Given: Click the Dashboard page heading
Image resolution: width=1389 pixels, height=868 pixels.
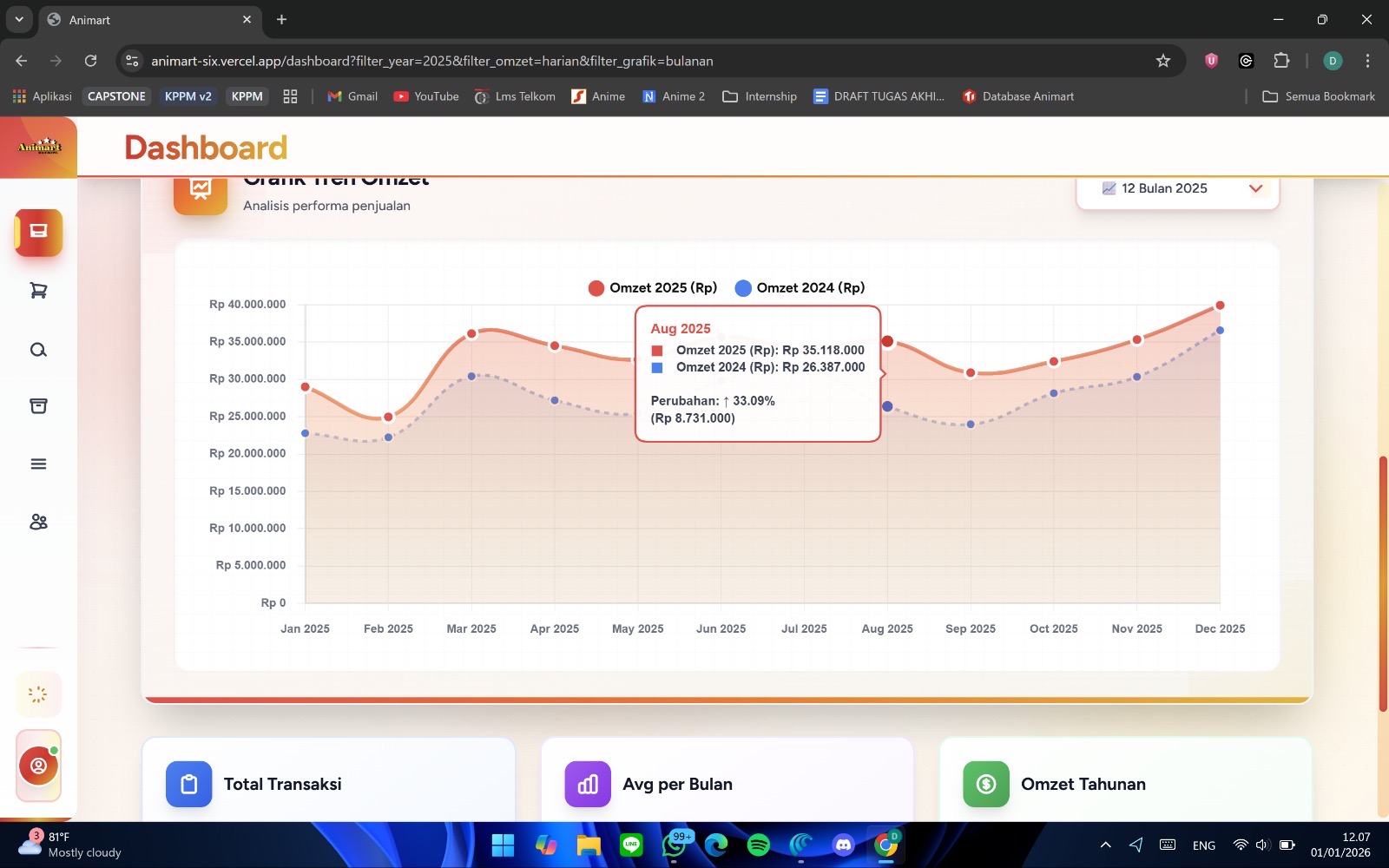Looking at the screenshot, I should pyautogui.click(x=206, y=148).
